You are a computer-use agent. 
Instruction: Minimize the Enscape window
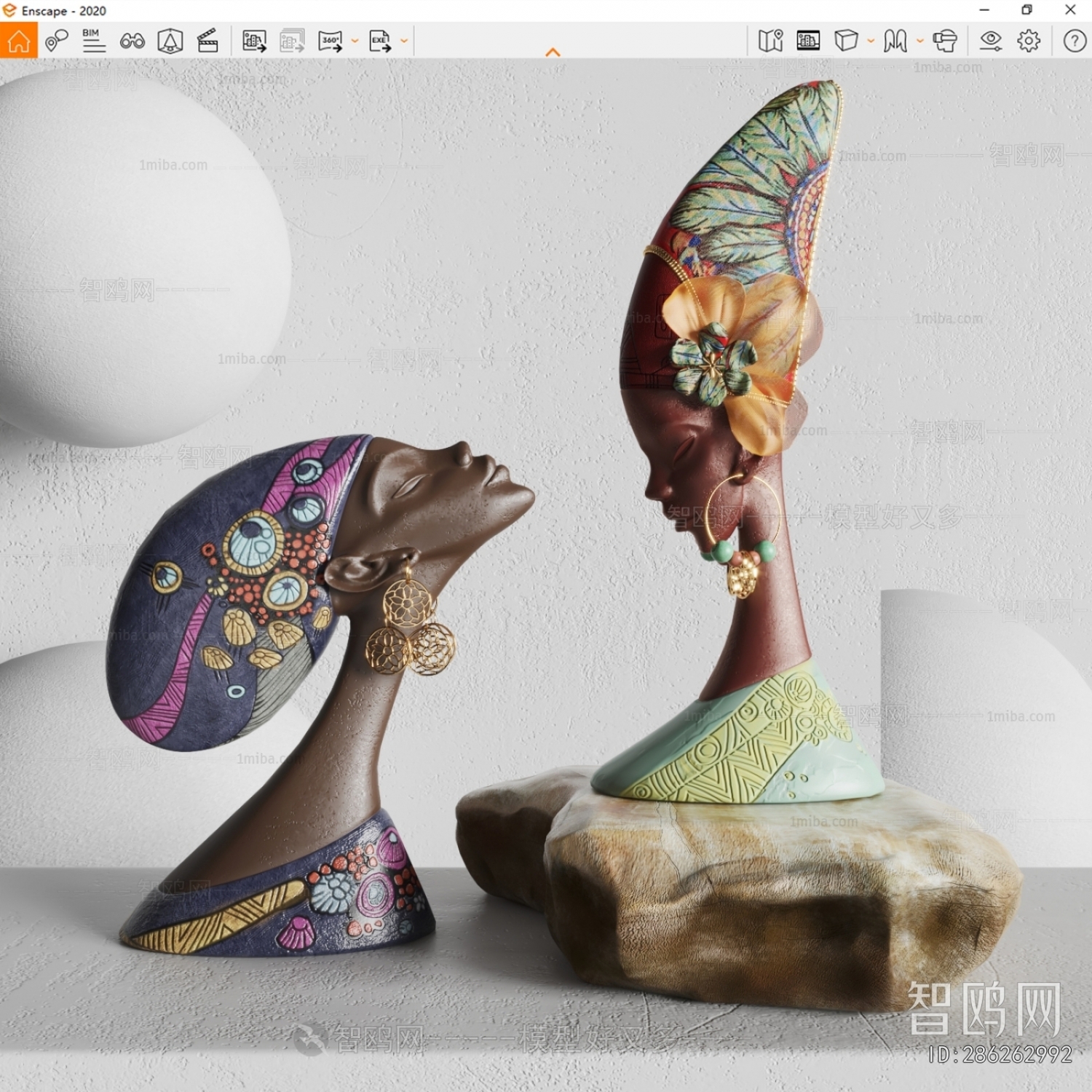tap(984, 10)
